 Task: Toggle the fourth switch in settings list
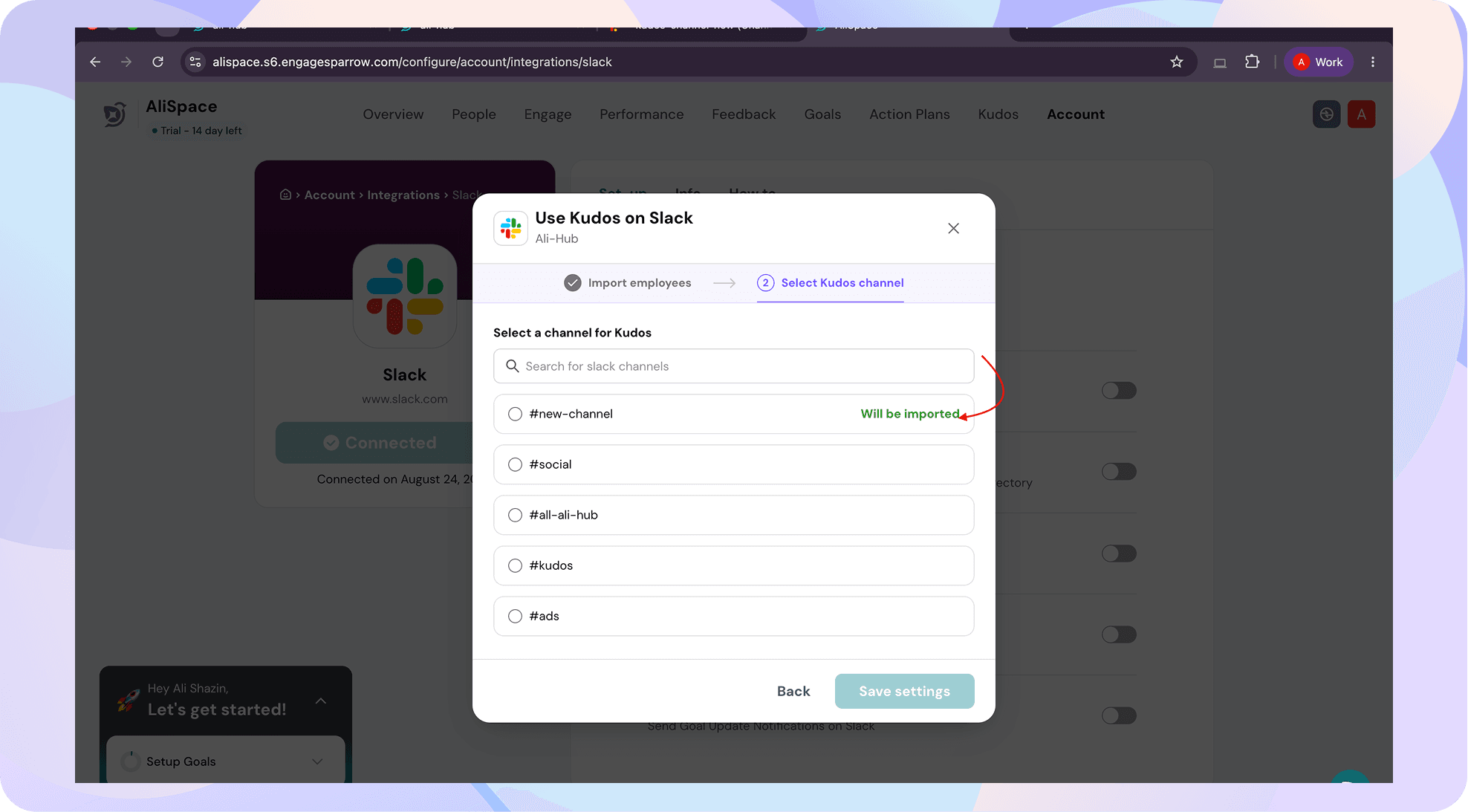coord(1119,634)
